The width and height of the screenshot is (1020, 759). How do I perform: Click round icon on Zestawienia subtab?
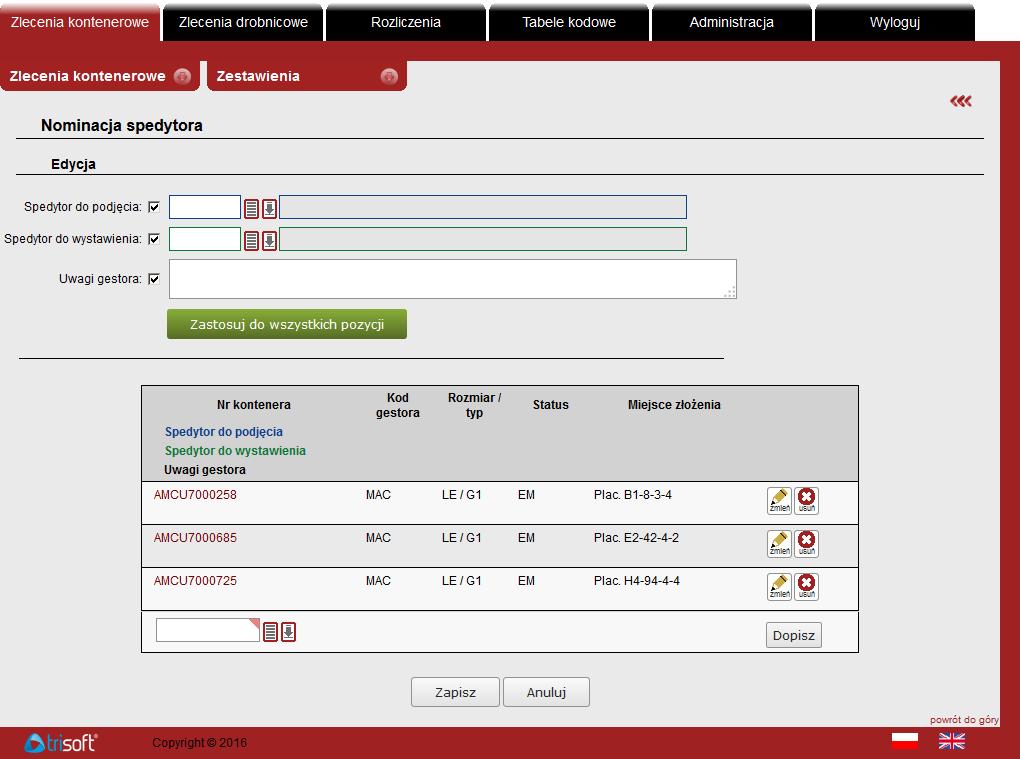tap(389, 76)
